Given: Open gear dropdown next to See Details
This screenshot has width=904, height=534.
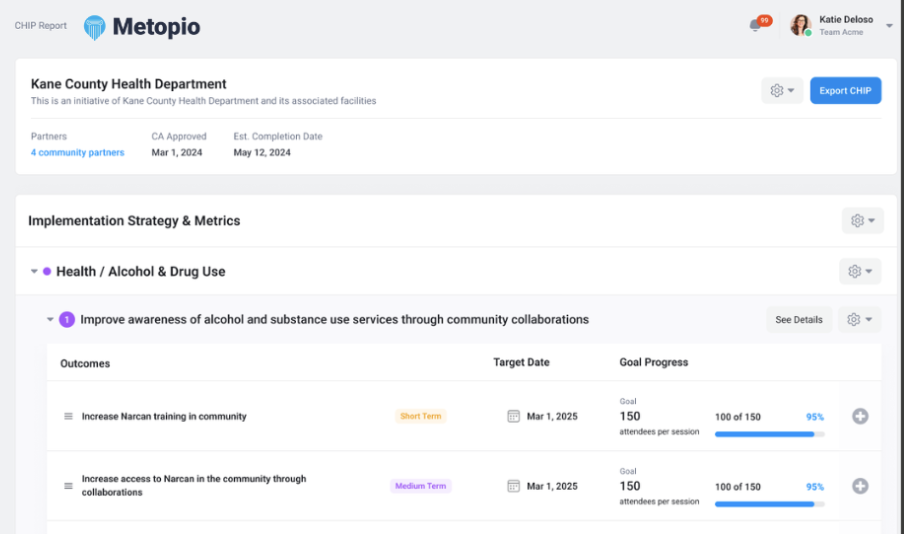Looking at the screenshot, I should click(859, 319).
